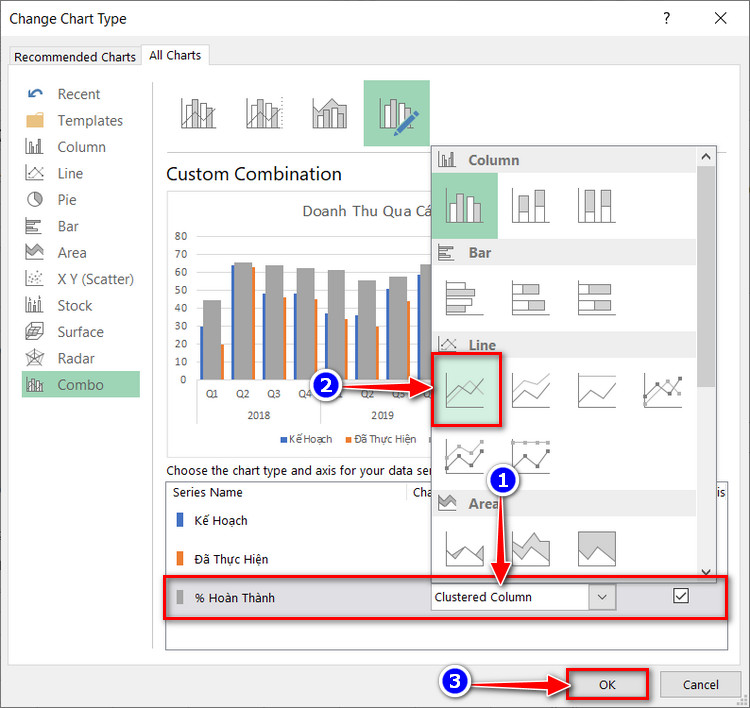Select Pie chart category

click(x=81, y=199)
